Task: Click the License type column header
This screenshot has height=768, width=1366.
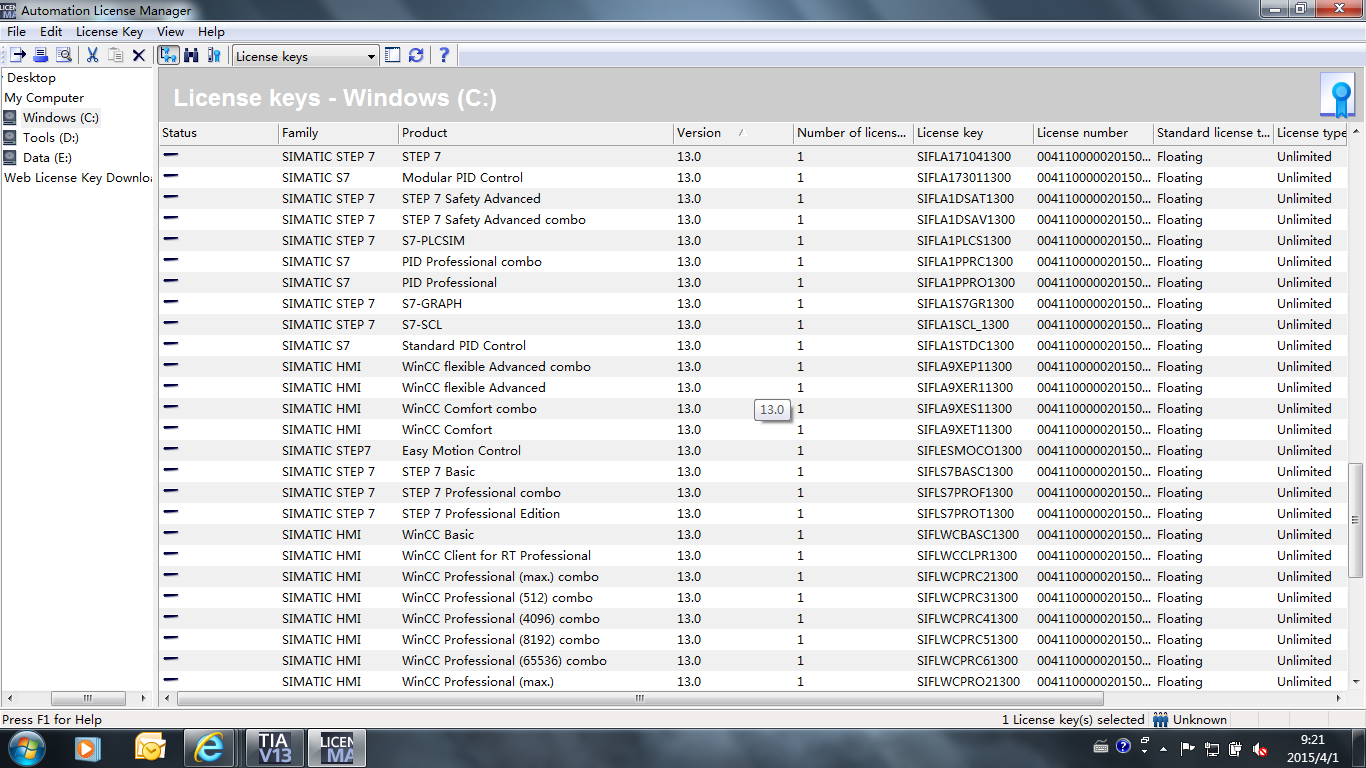Action: 1311,133
